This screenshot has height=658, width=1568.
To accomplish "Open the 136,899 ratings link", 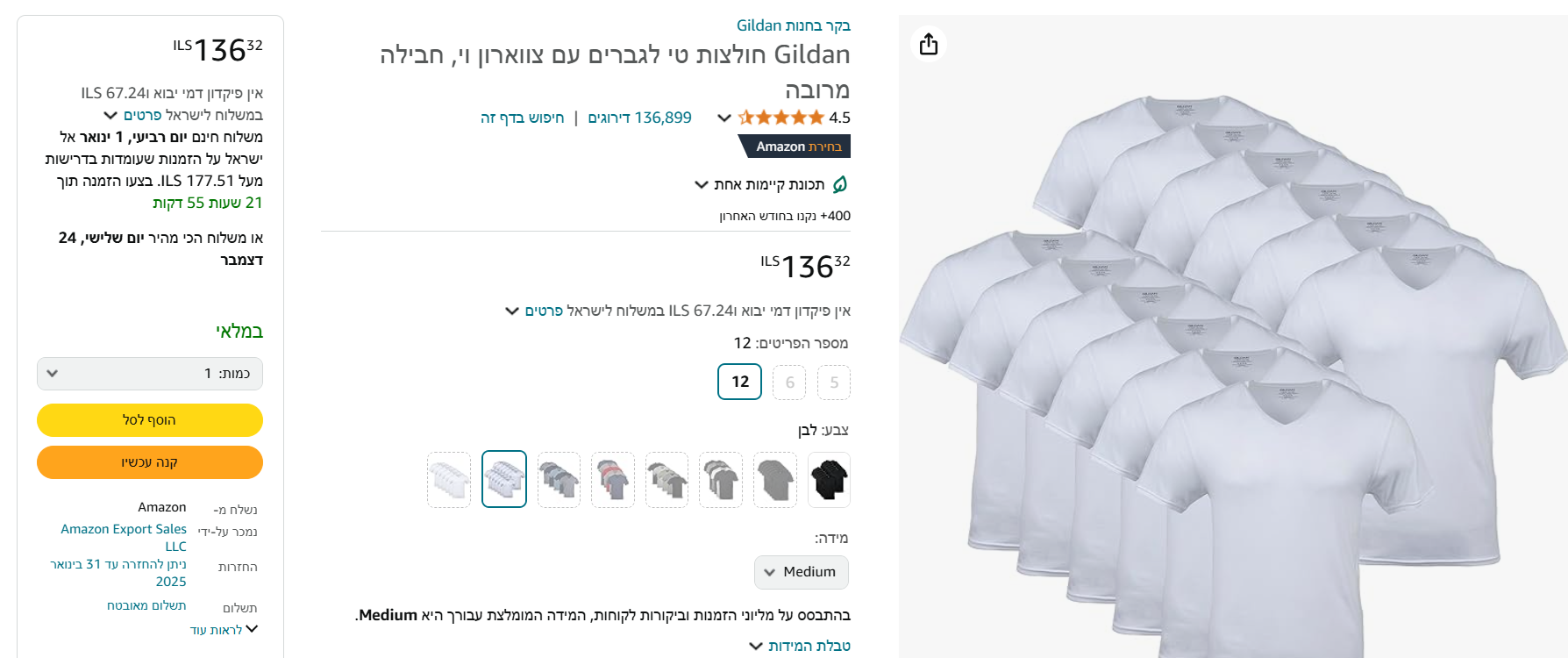I will click(x=639, y=118).
